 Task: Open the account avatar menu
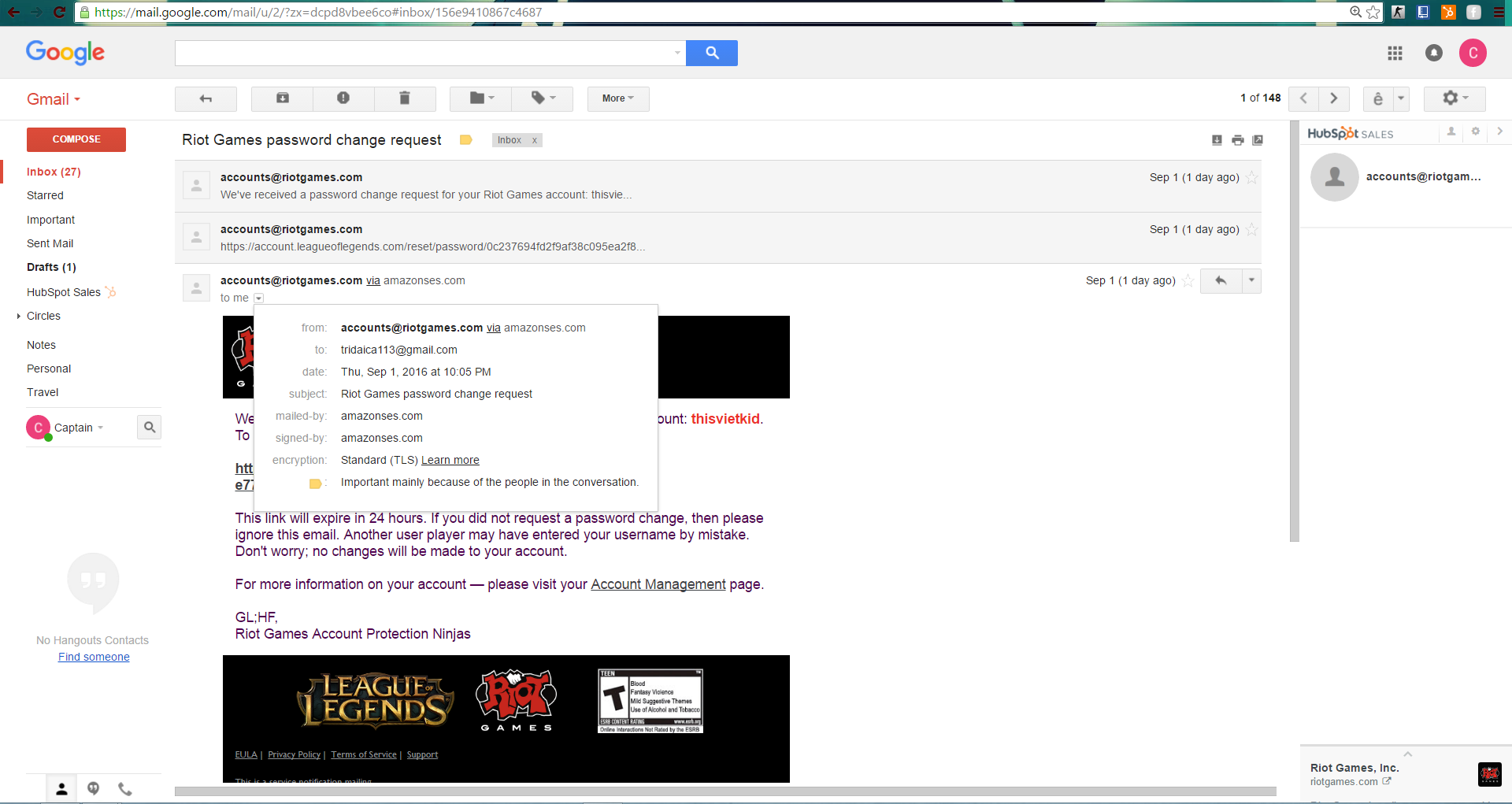1473,53
